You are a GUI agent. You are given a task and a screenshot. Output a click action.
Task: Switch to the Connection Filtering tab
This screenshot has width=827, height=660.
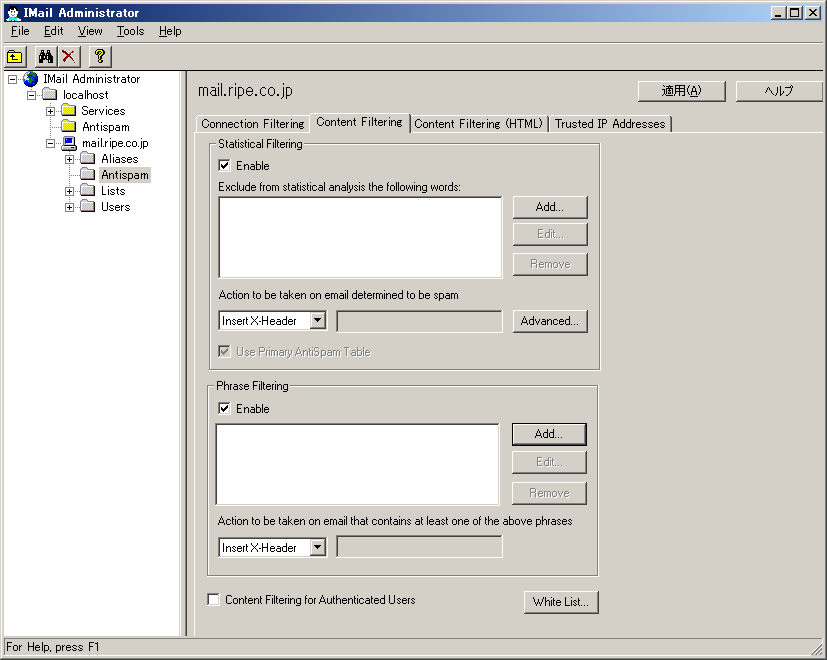coord(252,124)
